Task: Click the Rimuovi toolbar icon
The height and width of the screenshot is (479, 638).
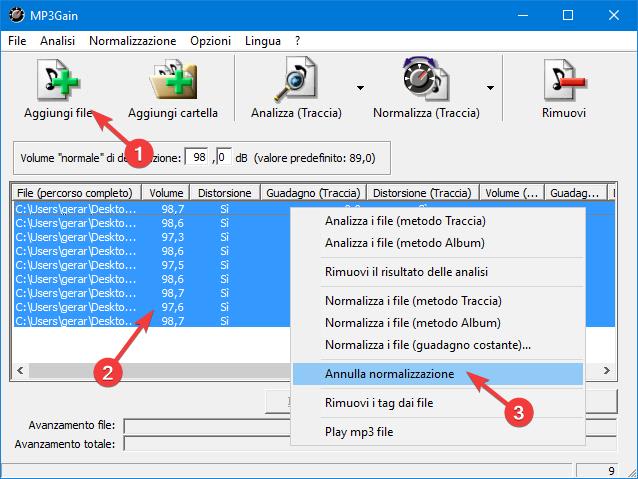Action: pyautogui.click(x=564, y=80)
